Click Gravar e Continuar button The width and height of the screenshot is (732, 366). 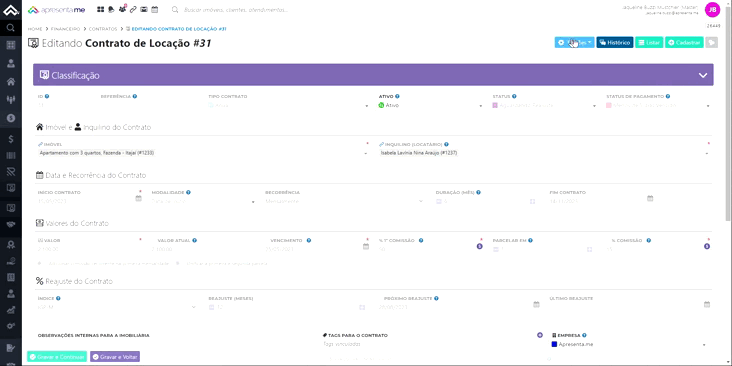pyautogui.click(x=57, y=357)
